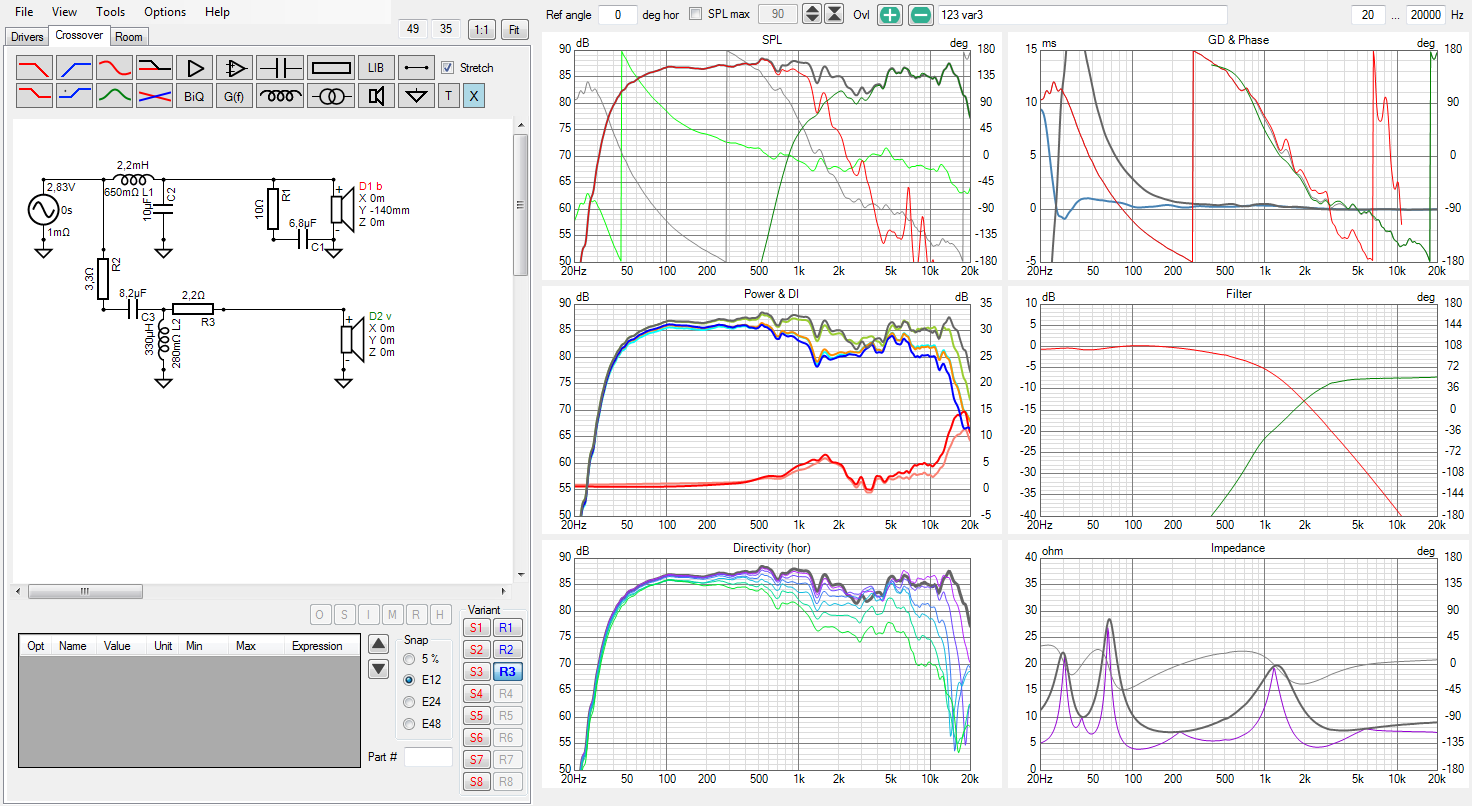Screen dimensions: 1472x806
Task: Add a BiQ biquad block
Action: tap(195, 96)
